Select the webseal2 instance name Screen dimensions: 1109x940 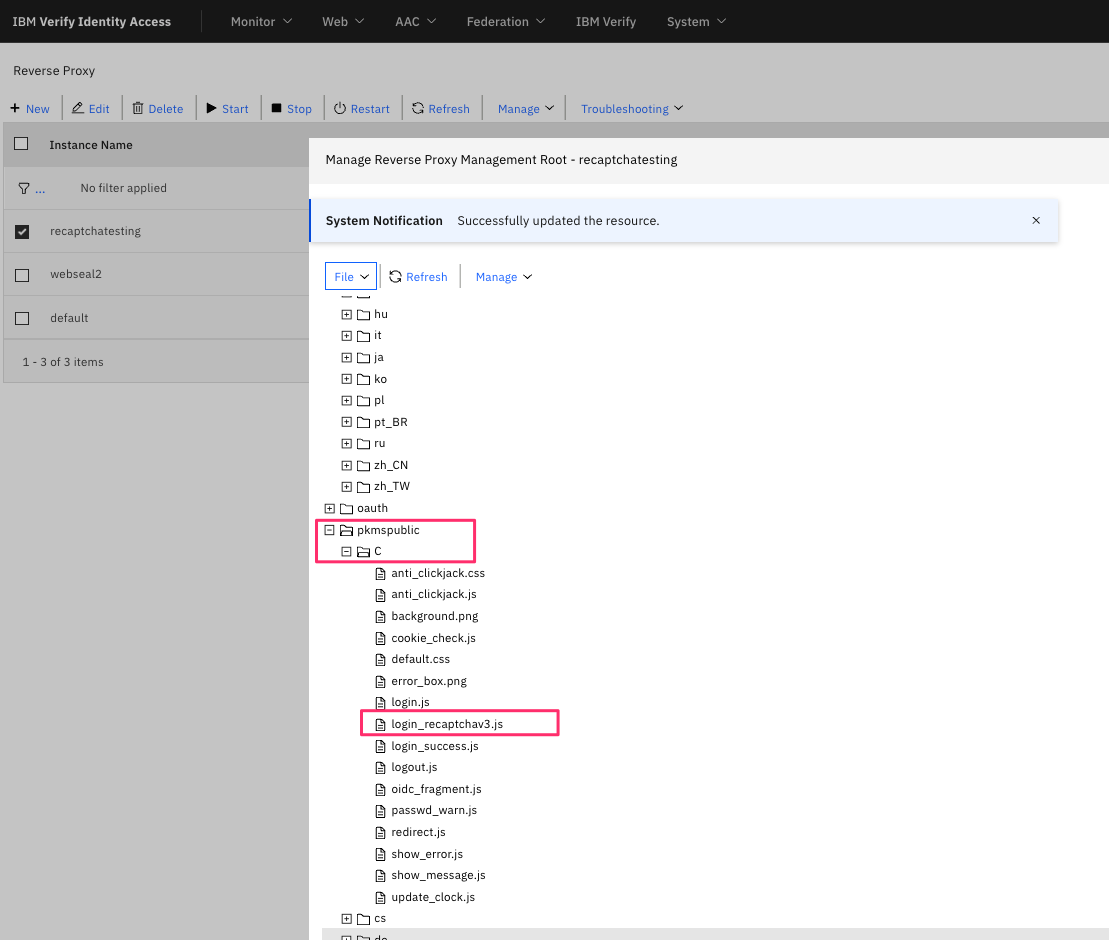pyautogui.click(x=76, y=274)
